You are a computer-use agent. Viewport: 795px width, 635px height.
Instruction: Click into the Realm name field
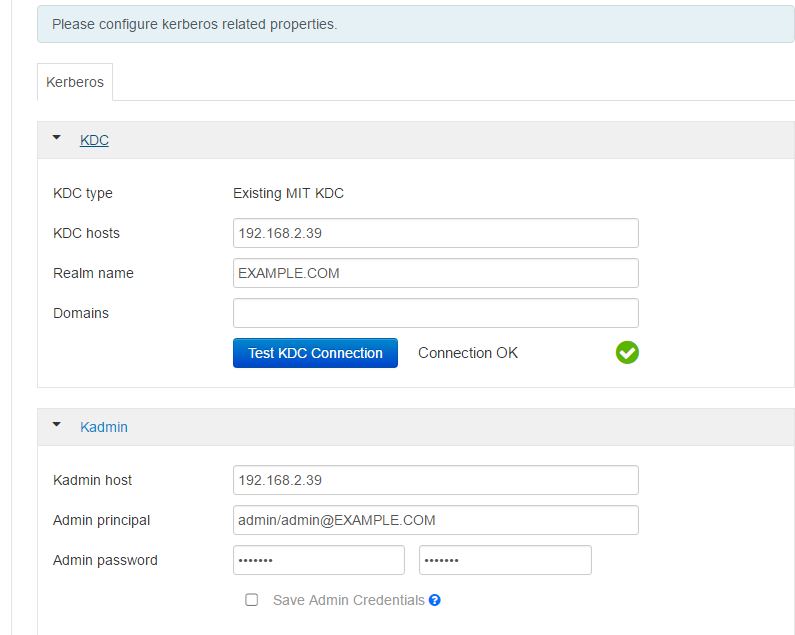pyautogui.click(x=435, y=273)
